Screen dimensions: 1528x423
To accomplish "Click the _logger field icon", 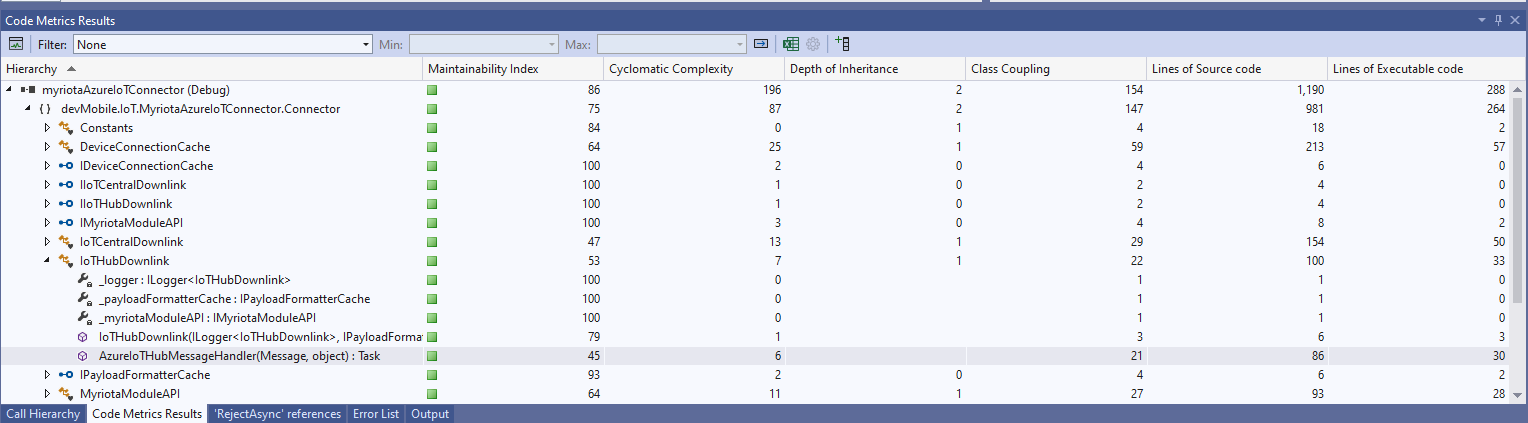I will (x=84, y=280).
